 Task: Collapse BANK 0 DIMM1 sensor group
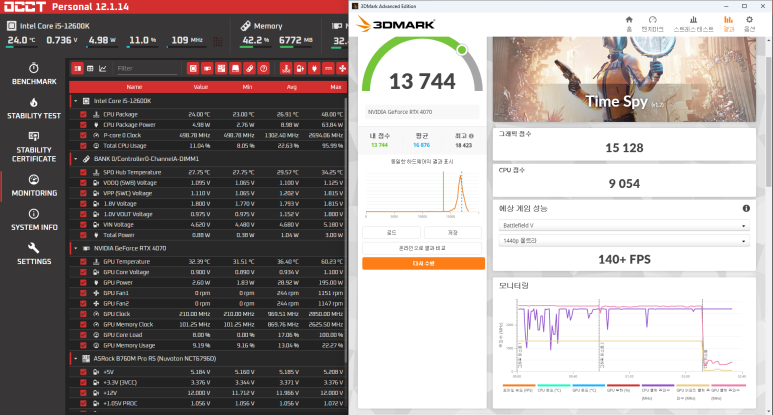75,159
